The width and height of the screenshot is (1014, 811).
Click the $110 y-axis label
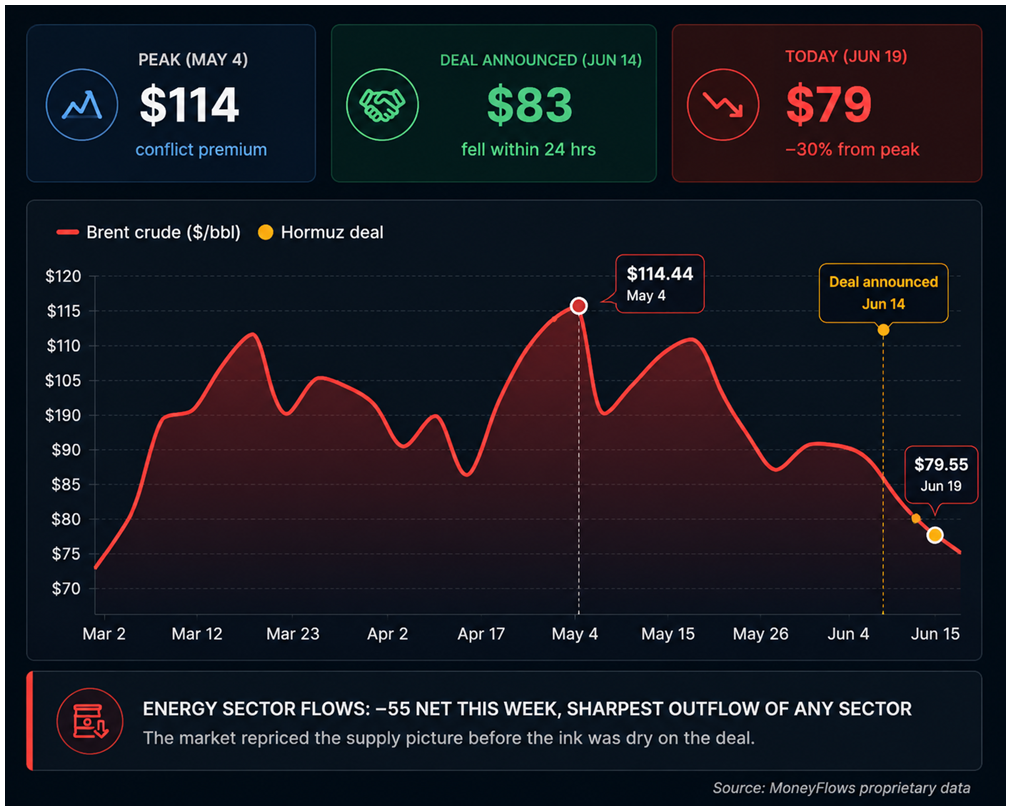coord(63,345)
